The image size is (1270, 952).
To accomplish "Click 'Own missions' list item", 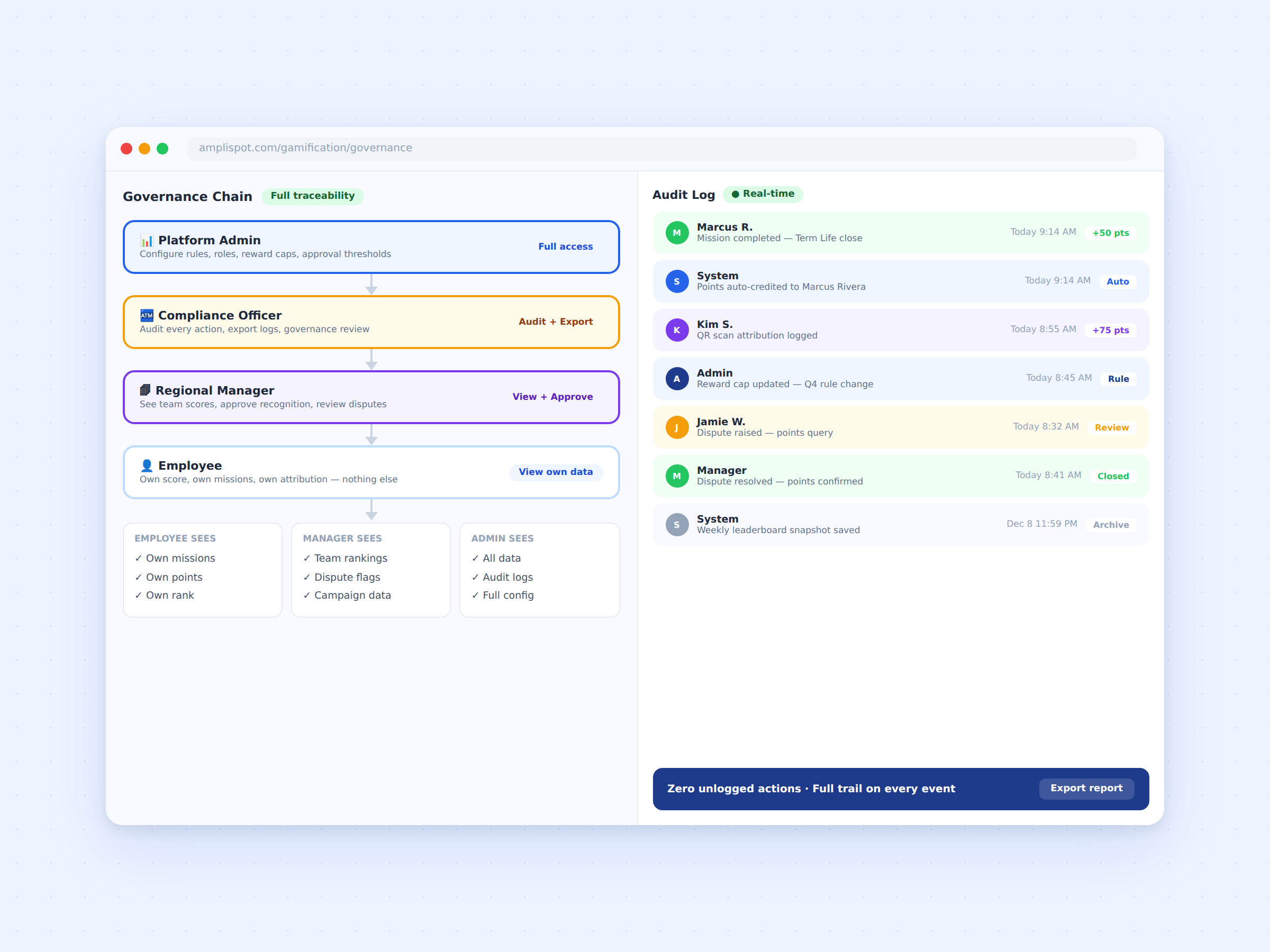I will 175,559.
